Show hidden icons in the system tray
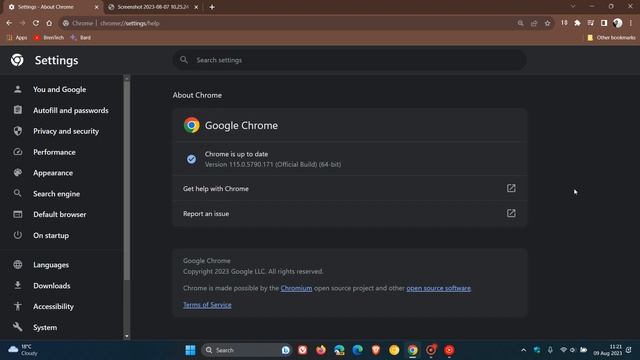 [x=523, y=350]
